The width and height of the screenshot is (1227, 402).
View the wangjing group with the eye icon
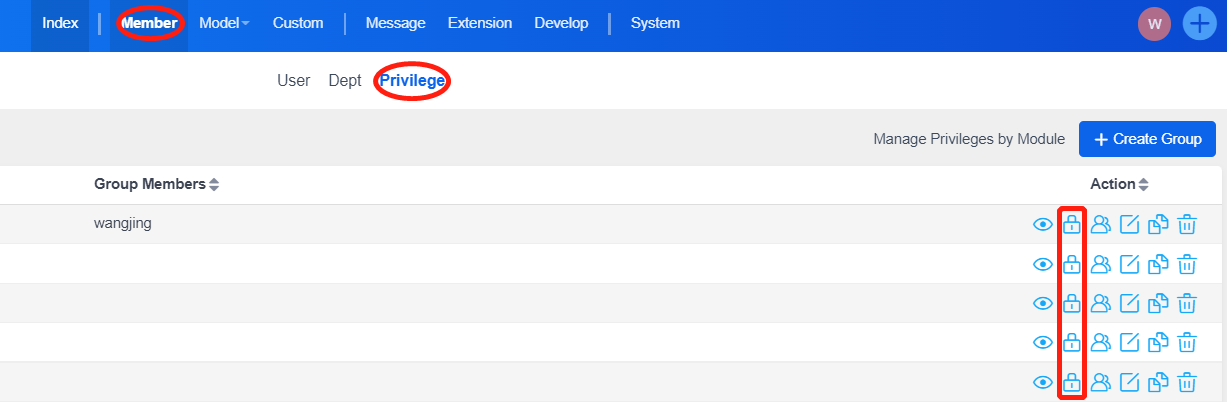1043,224
